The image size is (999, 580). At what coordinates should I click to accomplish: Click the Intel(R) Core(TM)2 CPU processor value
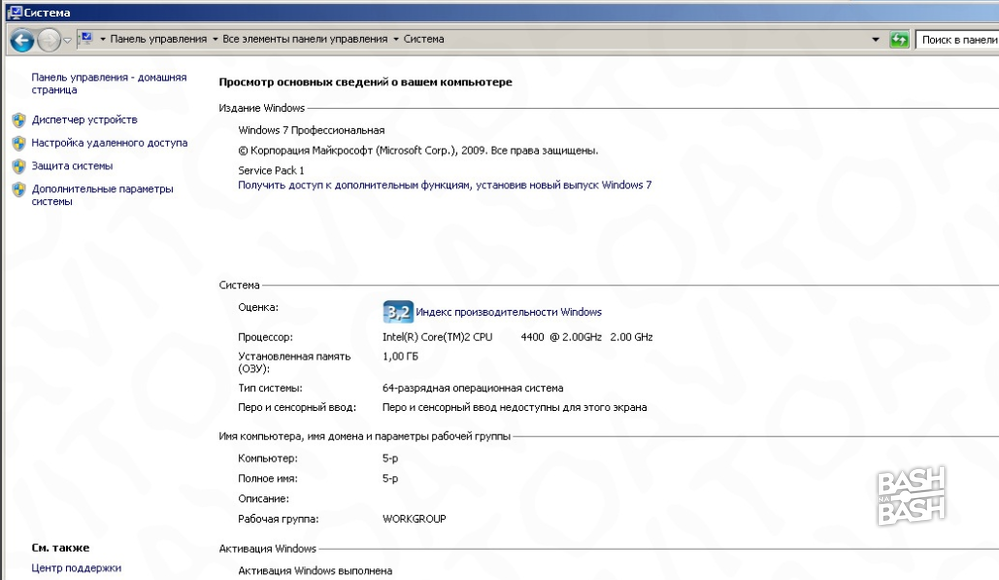517,337
